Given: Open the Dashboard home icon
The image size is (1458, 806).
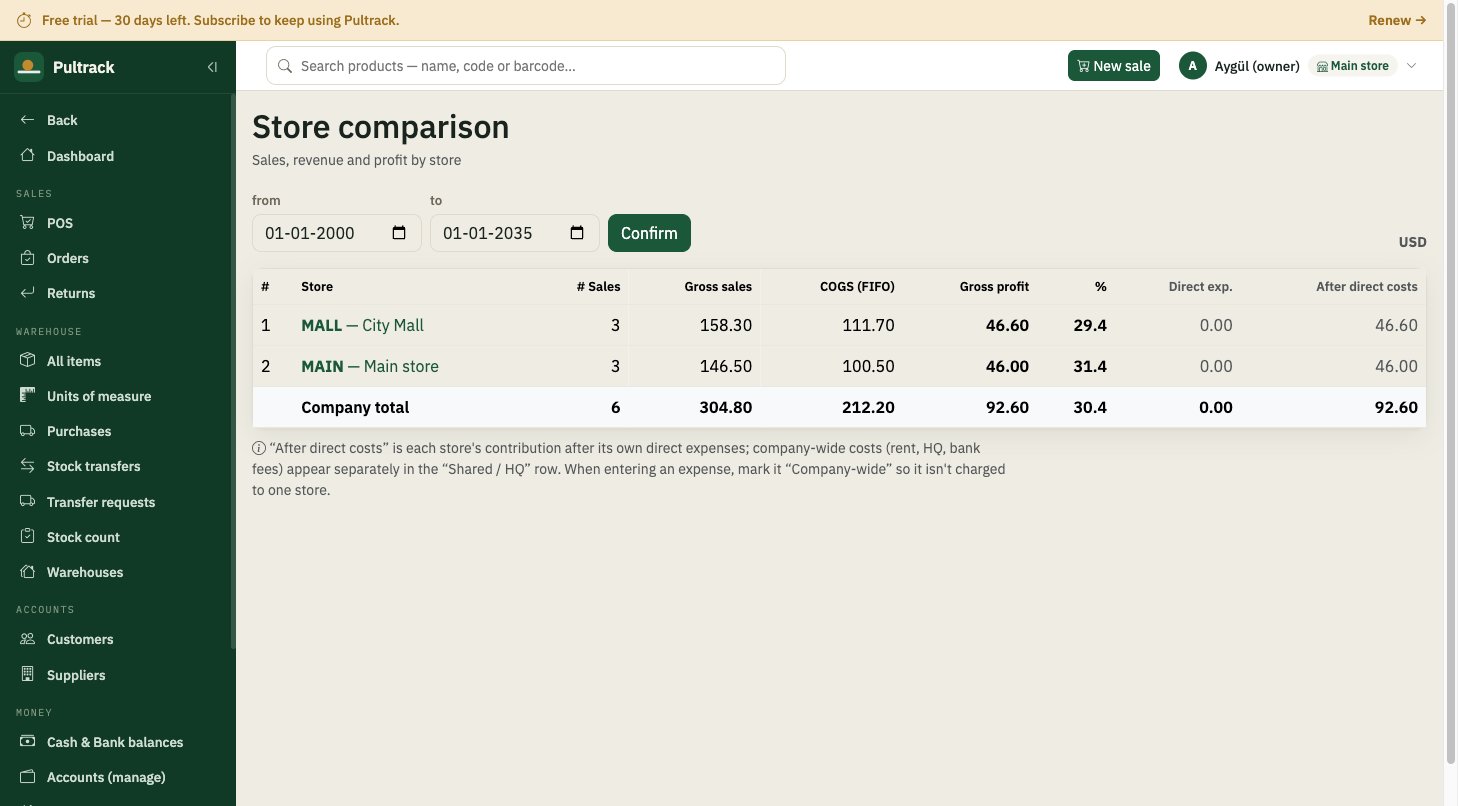Looking at the screenshot, I should [x=28, y=156].
